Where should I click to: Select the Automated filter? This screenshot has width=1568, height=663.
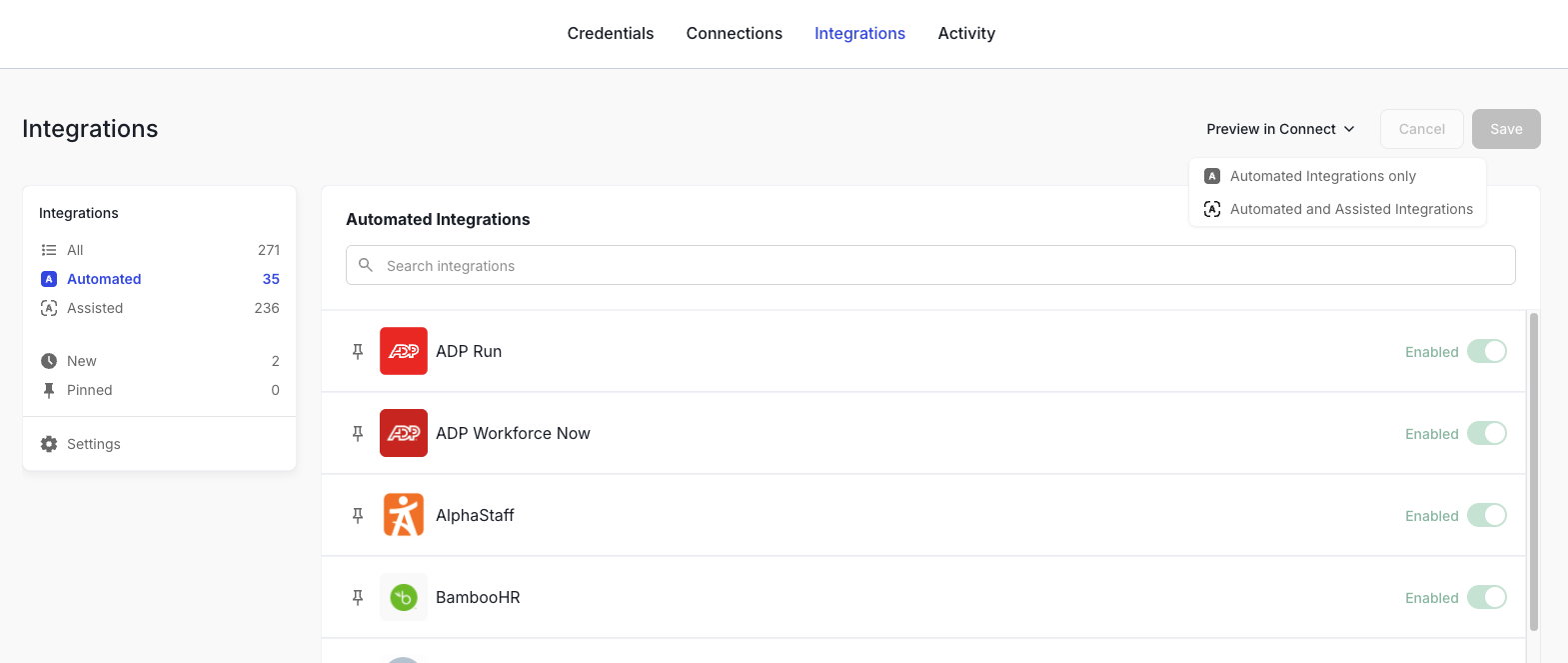pyautogui.click(x=160, y=279)
